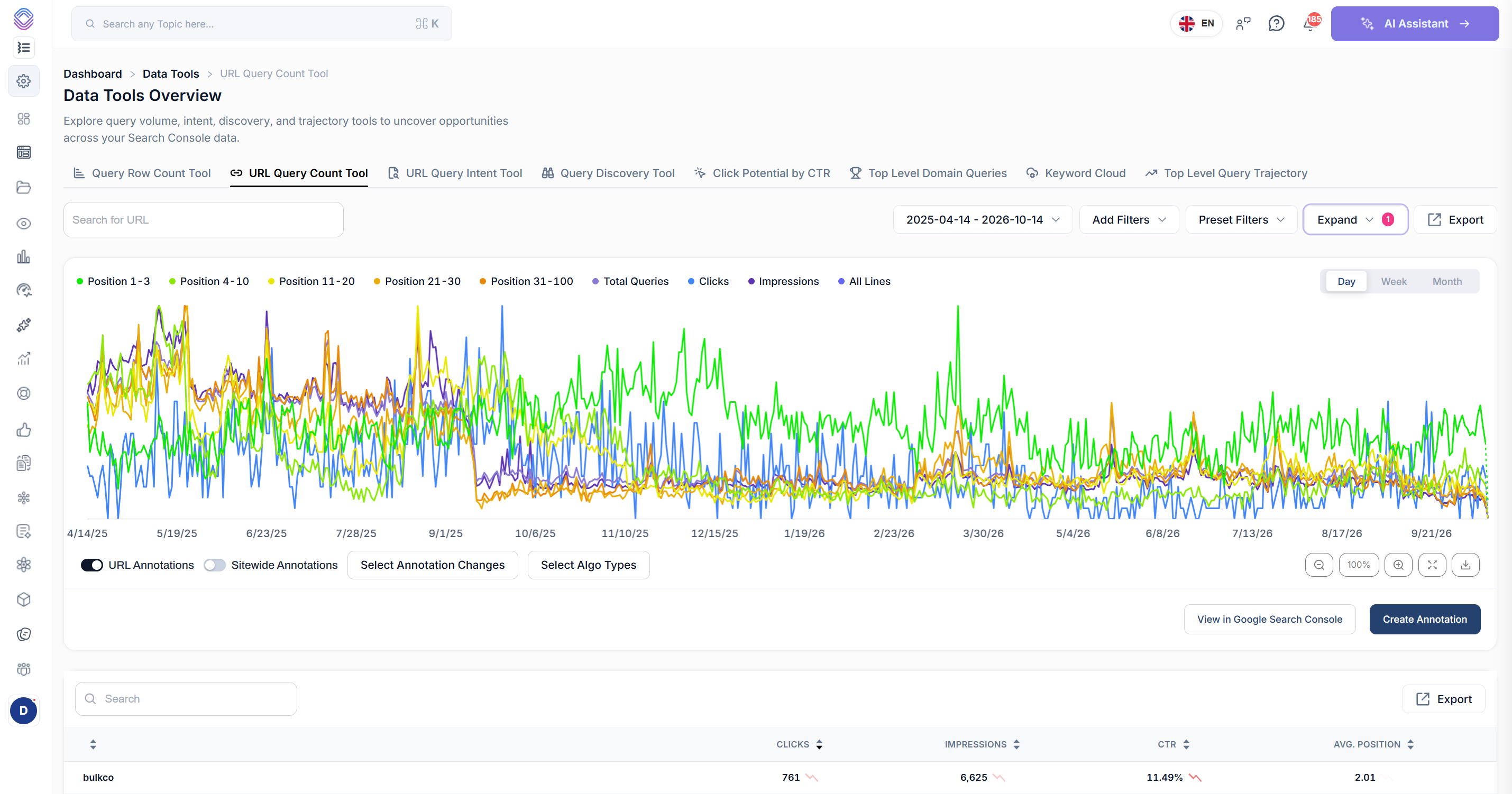Zoom out the chart with minus magnifier

(1319, 565)
